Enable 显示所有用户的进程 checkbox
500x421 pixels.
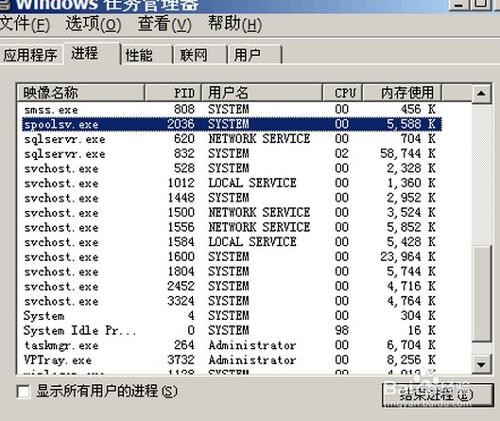(23, 391)
